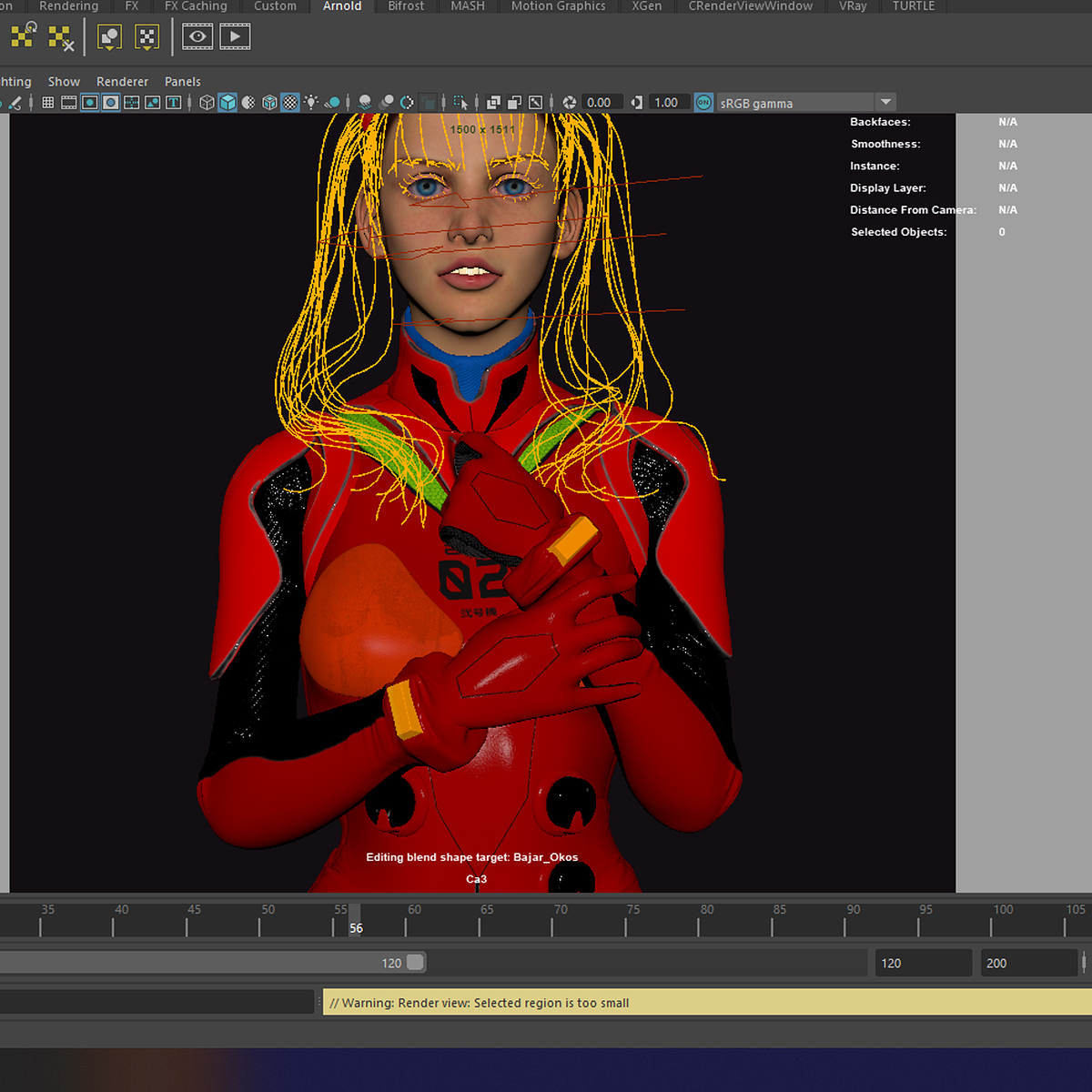Toggle color management ON button

tap(703, 103)
